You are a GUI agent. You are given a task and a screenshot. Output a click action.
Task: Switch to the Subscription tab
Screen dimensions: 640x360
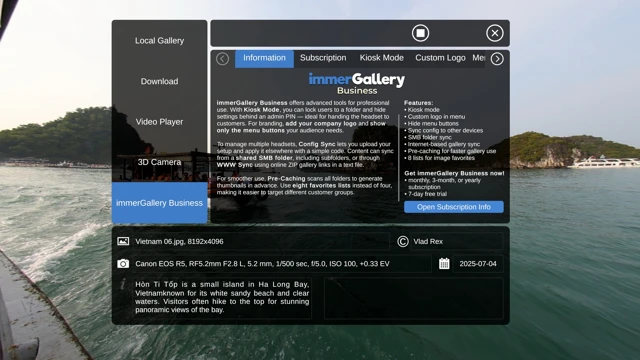[323, 58]
